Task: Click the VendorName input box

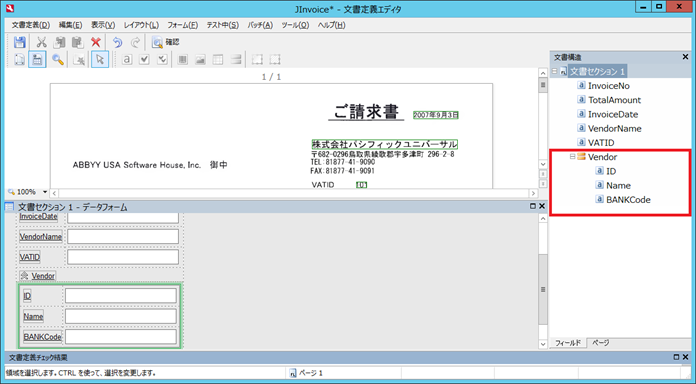Action: pos(123,236)
